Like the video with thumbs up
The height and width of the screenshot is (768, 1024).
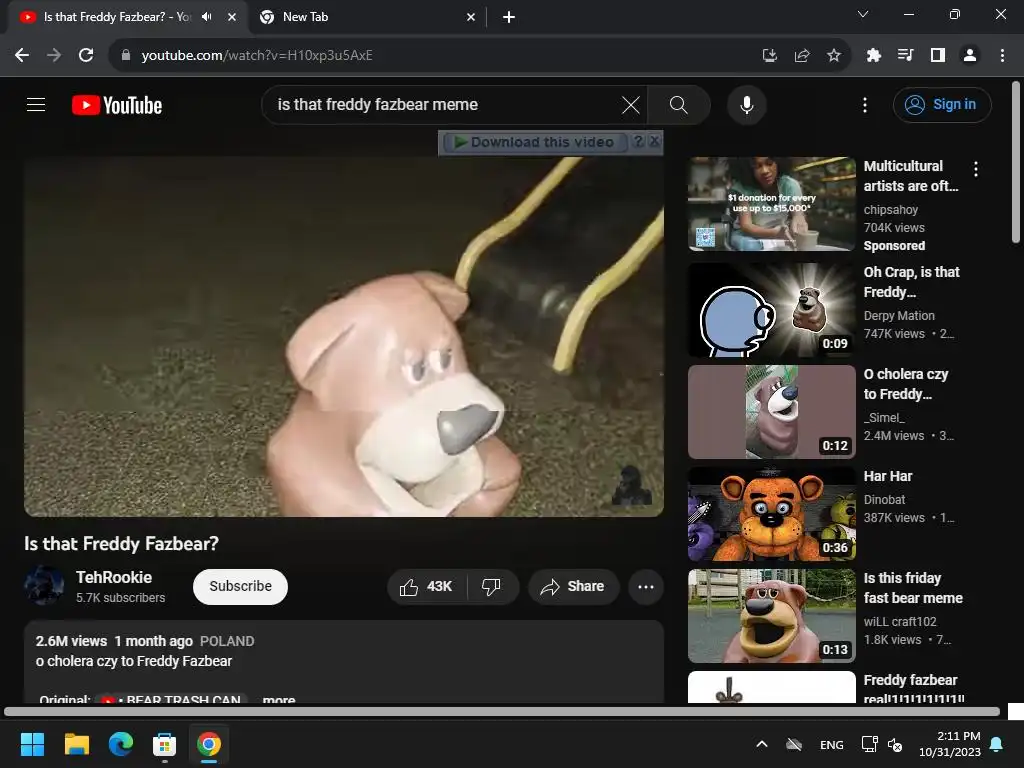click(x=427, y=586)
